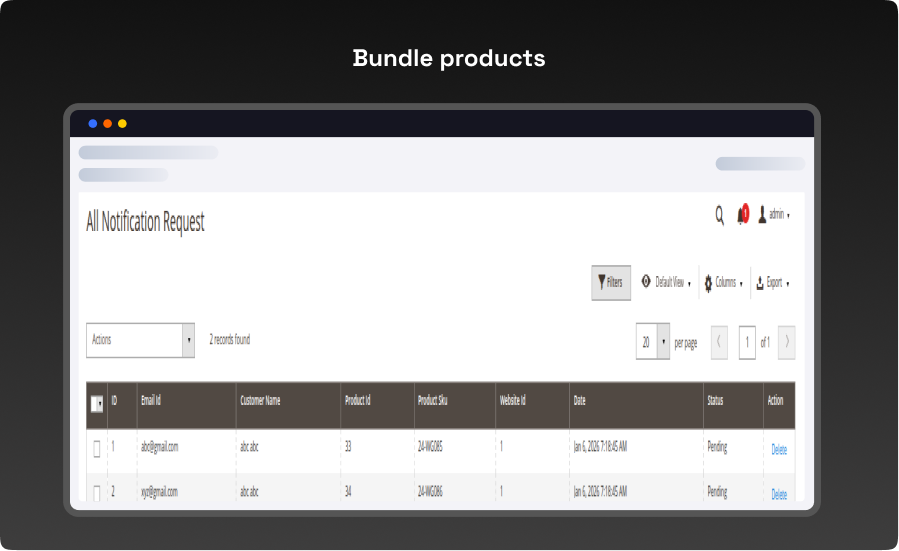Expand the admin account menu arrow

tap(789, 216)
